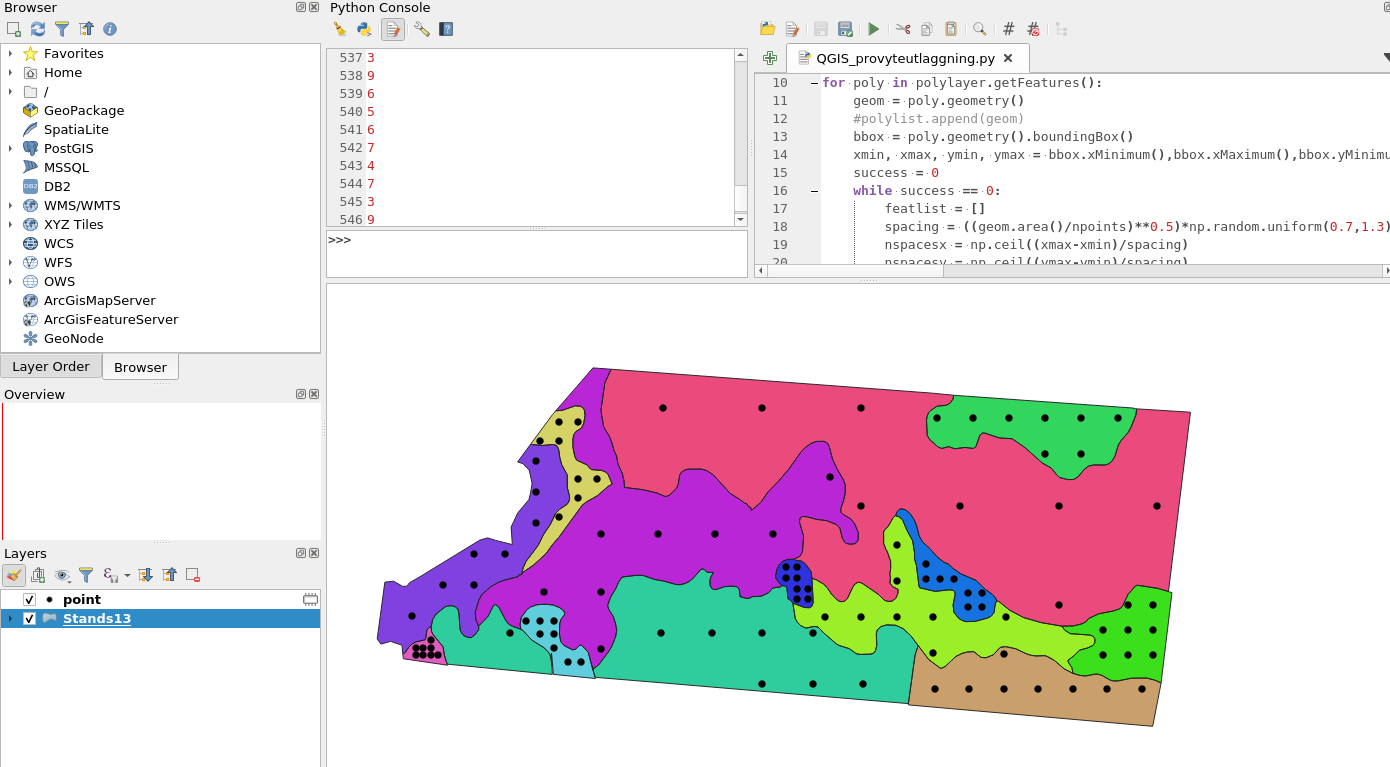
Task: Select the point layer name
Action: pyautogui.click(x=82, y=600)
